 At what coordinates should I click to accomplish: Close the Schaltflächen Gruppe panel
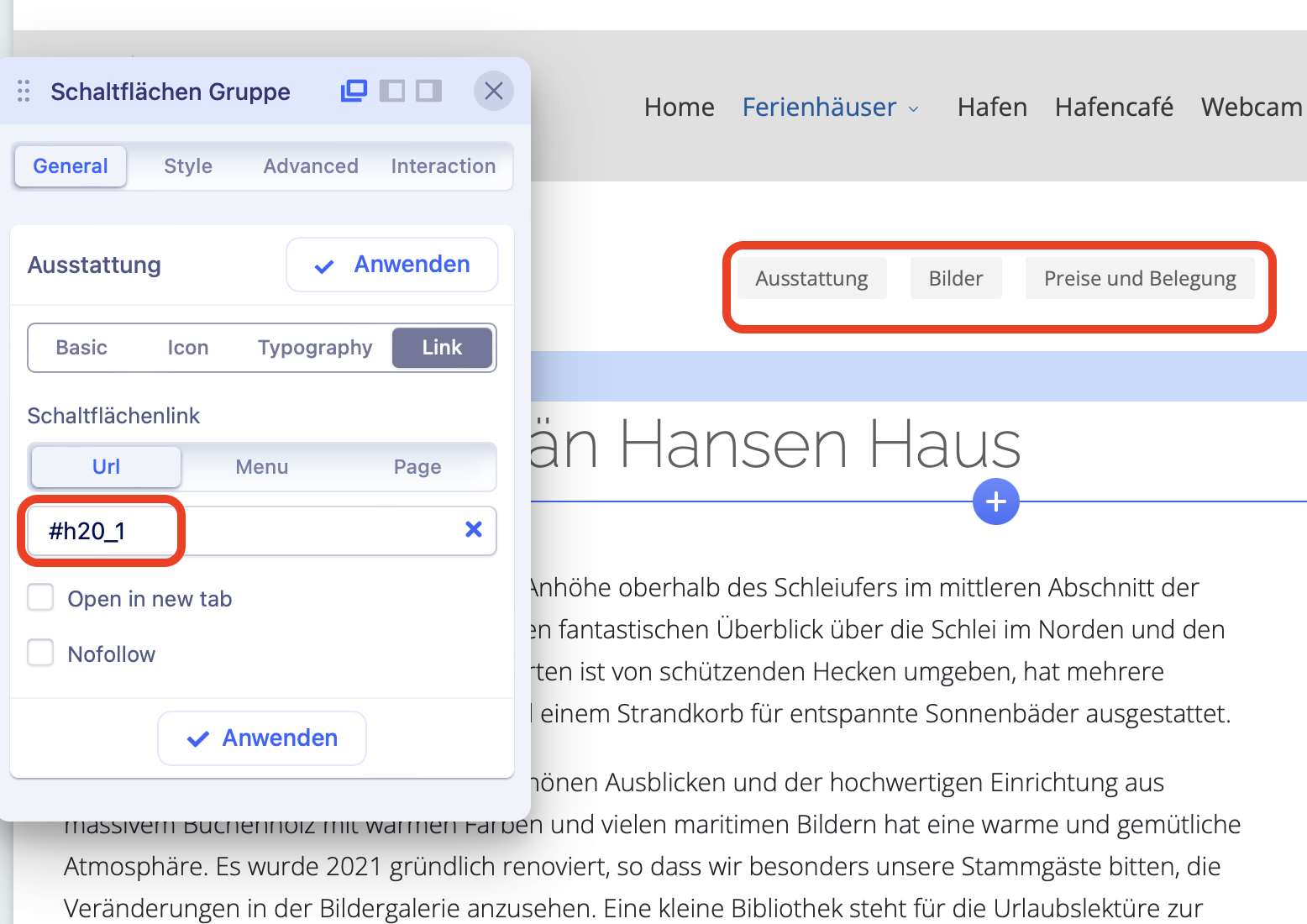tap(494, 91)
